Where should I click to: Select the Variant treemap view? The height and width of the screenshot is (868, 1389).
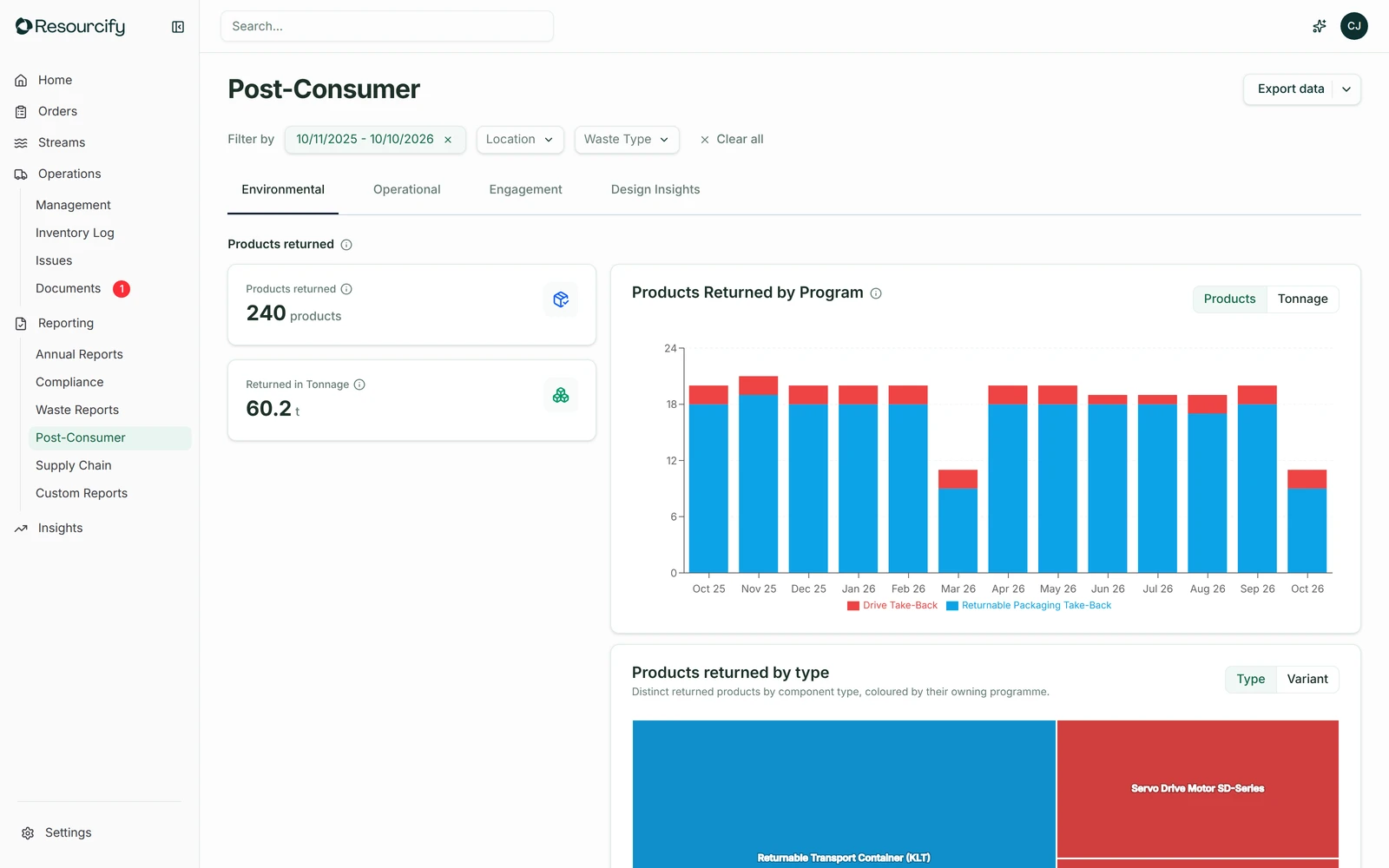click(1307, 679)
